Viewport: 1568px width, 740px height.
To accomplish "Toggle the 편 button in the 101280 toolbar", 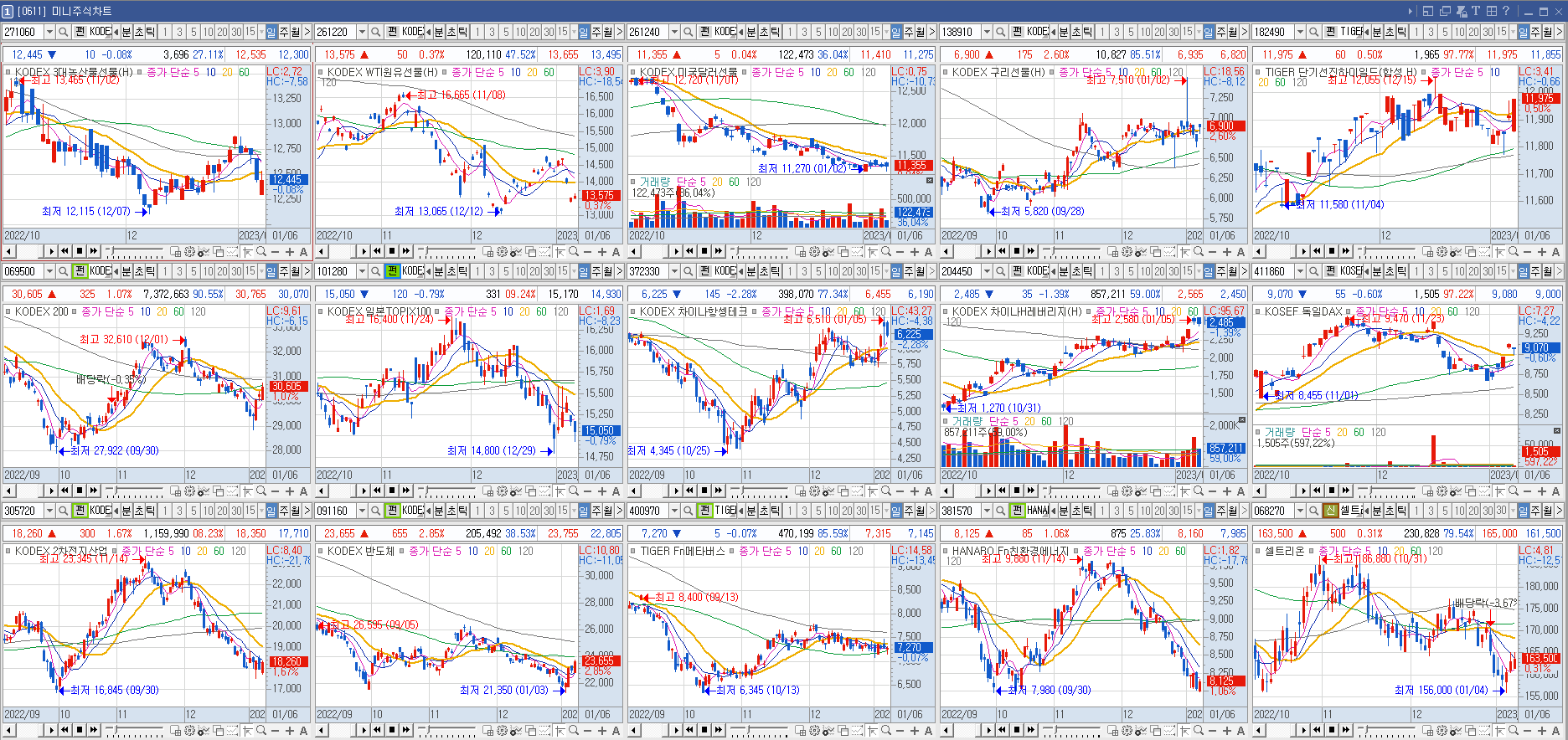I will [392, 271].
